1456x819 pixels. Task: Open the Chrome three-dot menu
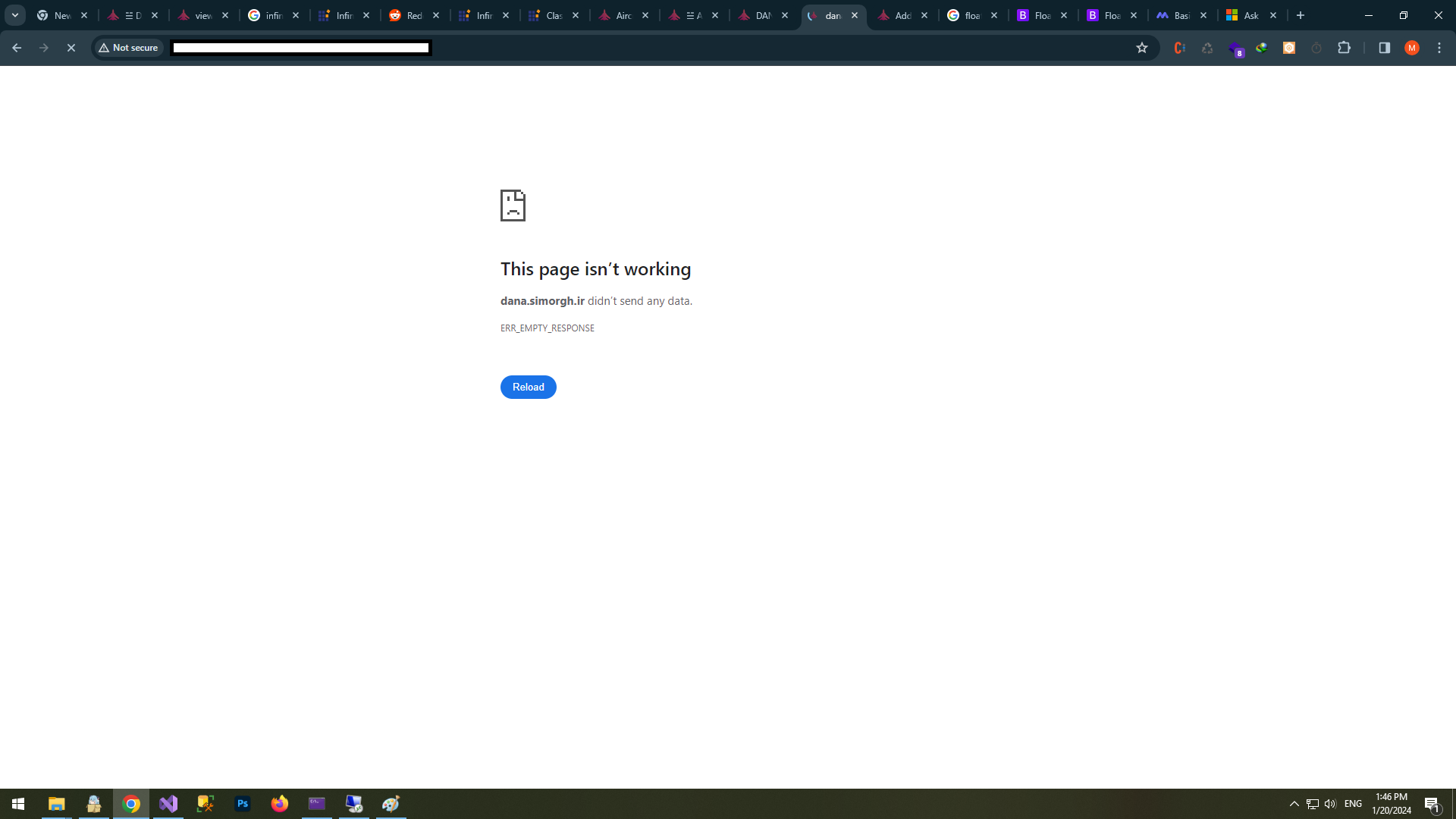tap(1439, 48)
